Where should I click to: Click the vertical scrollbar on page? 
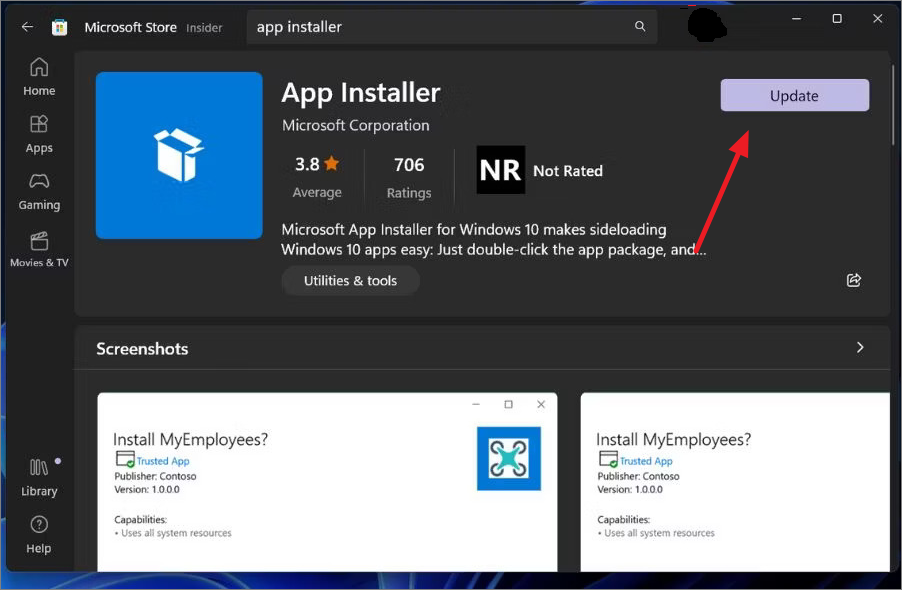(x=893, y=105)
